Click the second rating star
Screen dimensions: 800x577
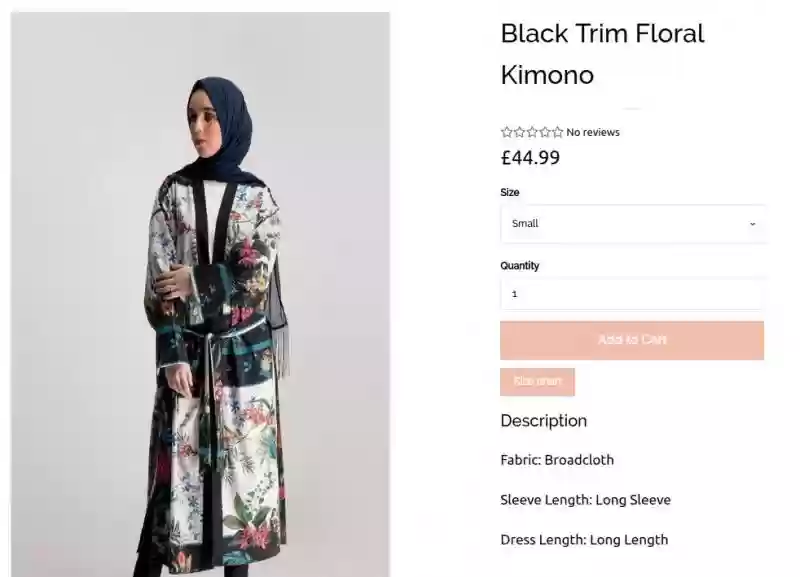click(x=519, y=132)
